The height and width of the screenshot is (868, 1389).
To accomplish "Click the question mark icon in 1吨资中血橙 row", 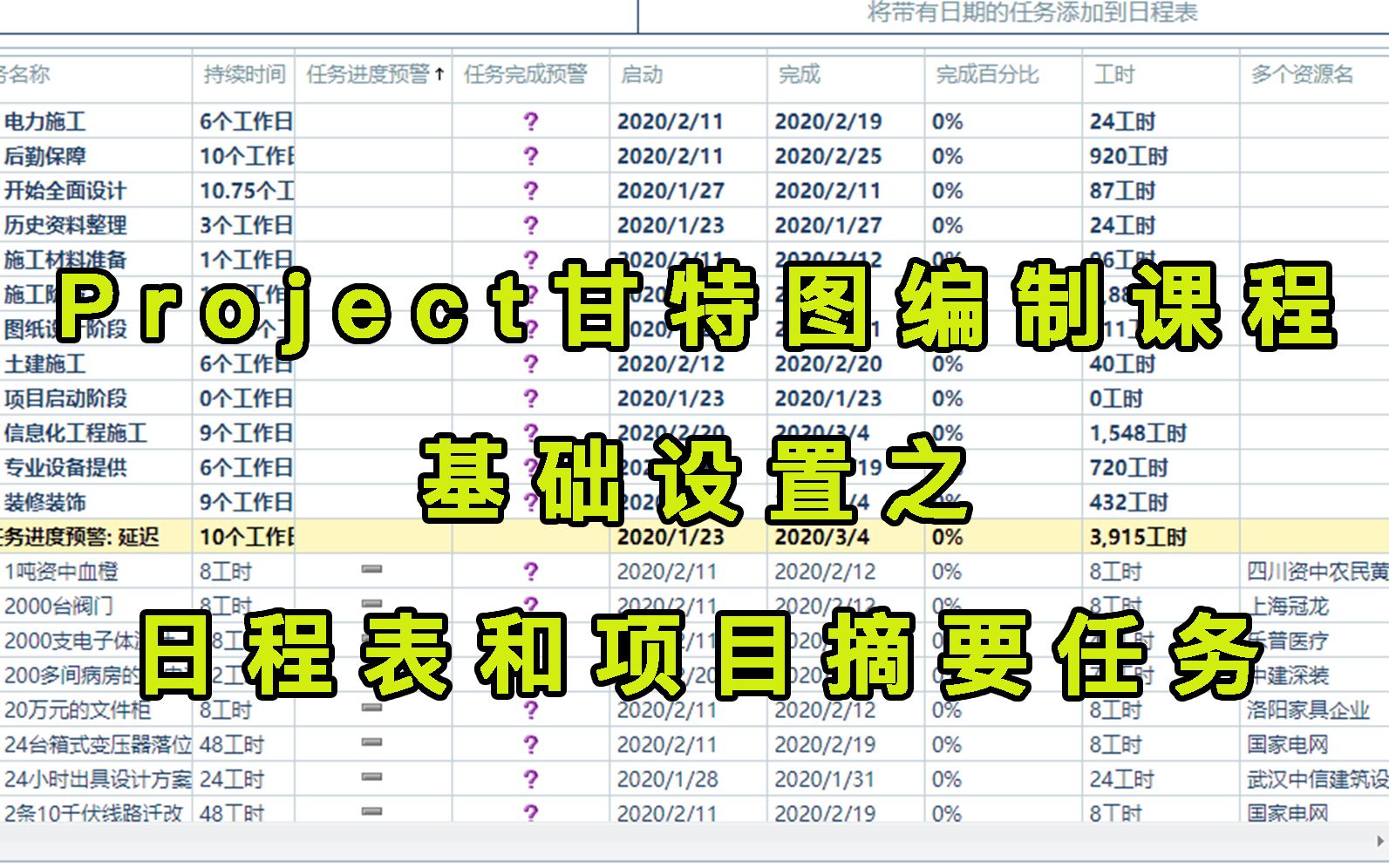I will tap(531, 572).
